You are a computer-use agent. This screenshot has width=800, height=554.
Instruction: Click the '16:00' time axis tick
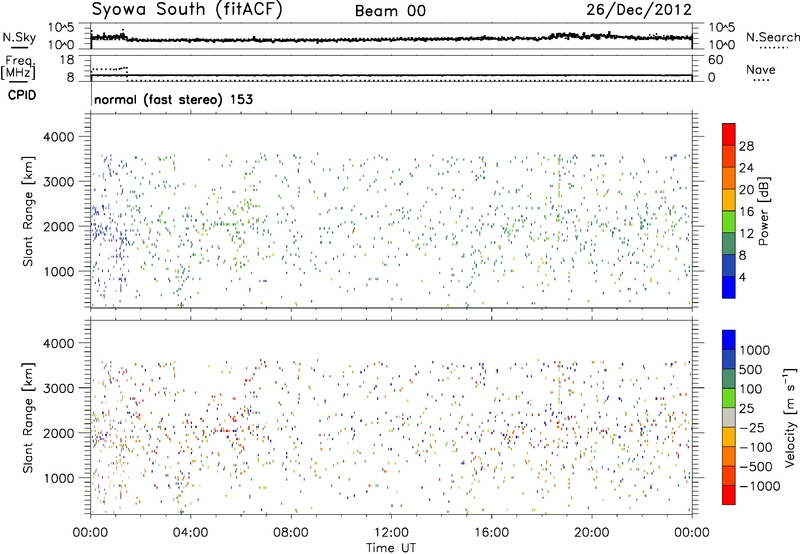click(x=491, y=533)
